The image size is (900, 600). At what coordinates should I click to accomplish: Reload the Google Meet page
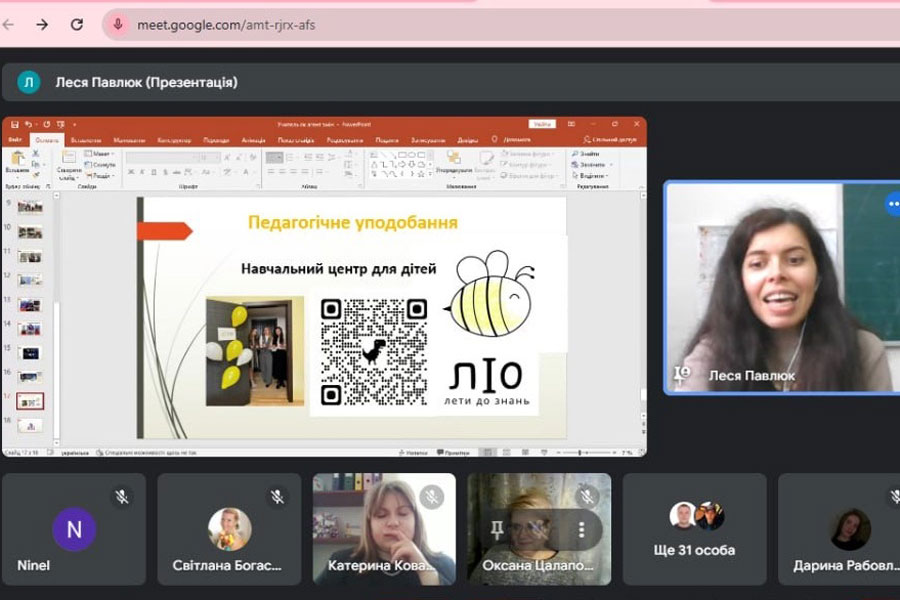(x=77, y=24)
